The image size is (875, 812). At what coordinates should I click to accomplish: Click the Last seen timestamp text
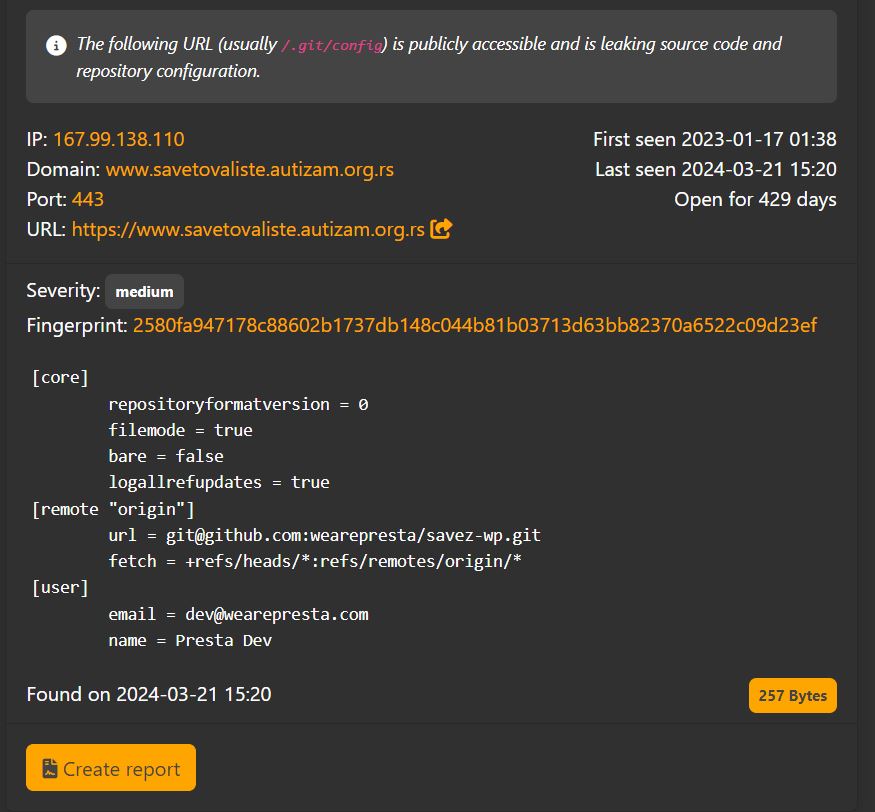tap(715, 169)
